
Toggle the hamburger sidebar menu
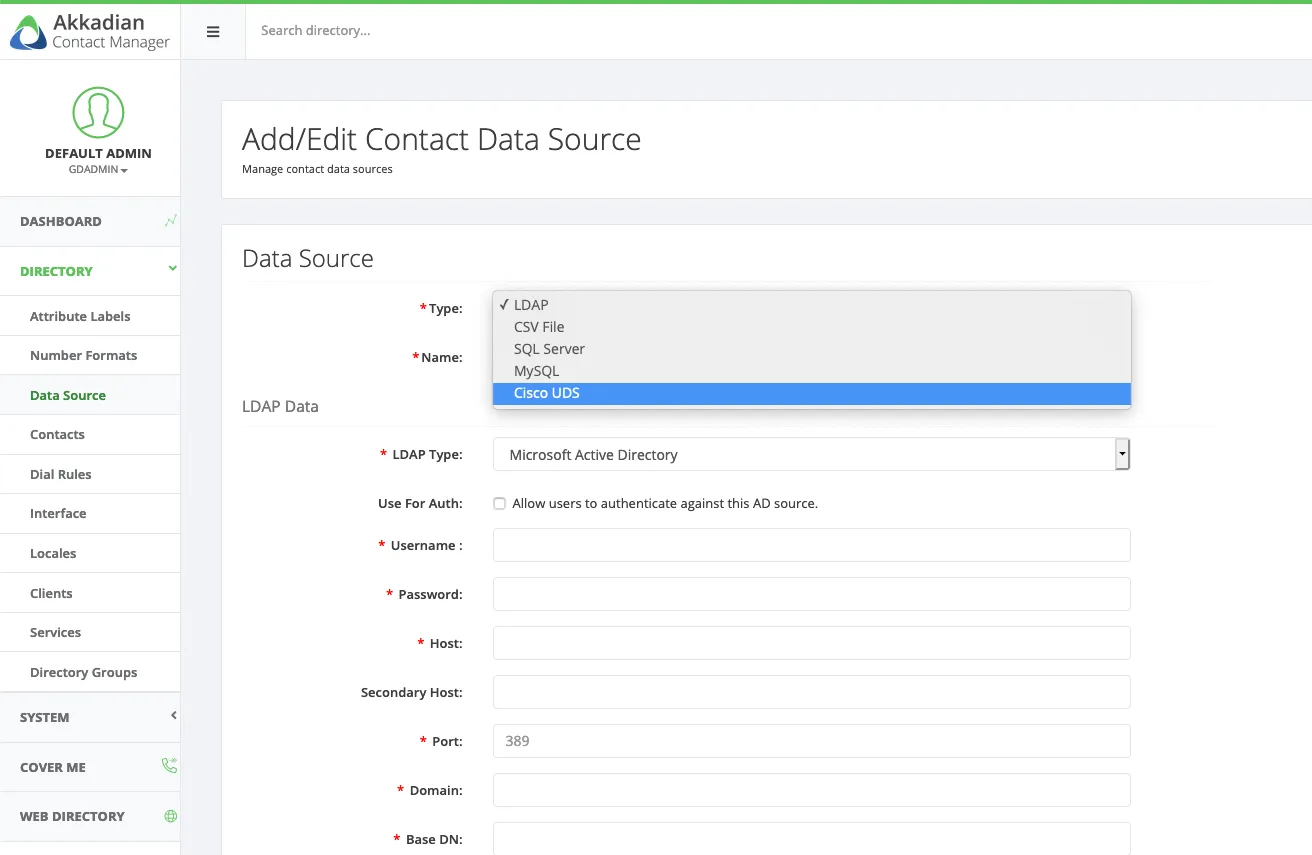tap(213, 31)
